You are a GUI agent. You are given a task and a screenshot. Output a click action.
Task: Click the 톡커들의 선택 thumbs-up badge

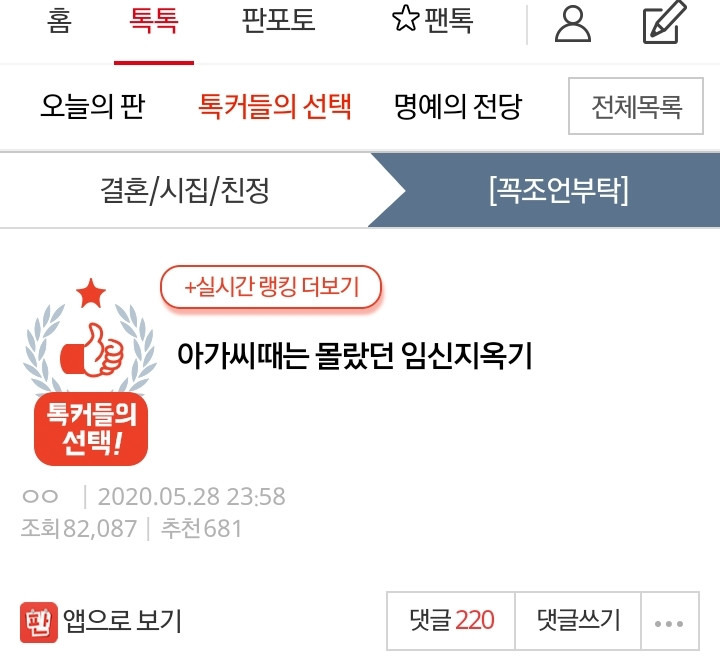(91, 372)
